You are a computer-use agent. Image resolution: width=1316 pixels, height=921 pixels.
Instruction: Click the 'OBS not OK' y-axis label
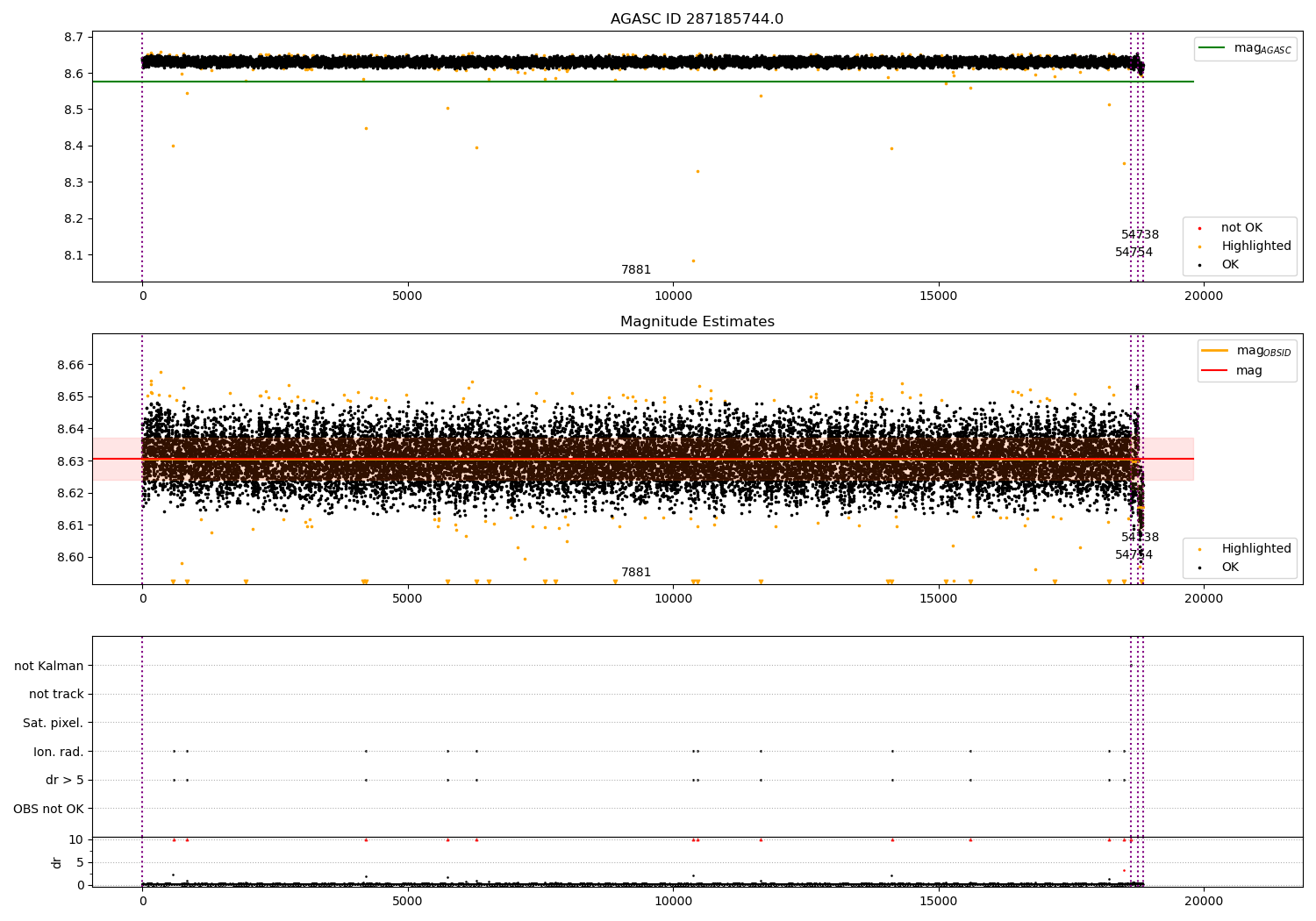pos(49,809)
